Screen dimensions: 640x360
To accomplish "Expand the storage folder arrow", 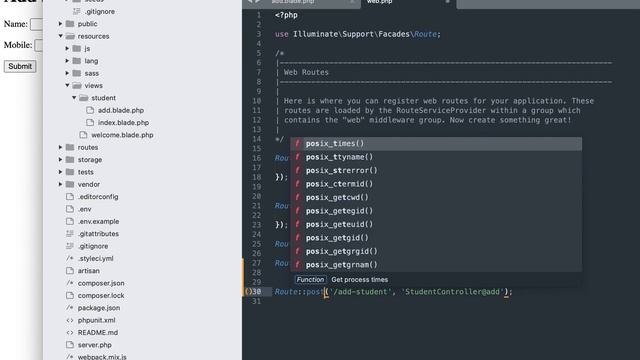I will tap(60, 160).
